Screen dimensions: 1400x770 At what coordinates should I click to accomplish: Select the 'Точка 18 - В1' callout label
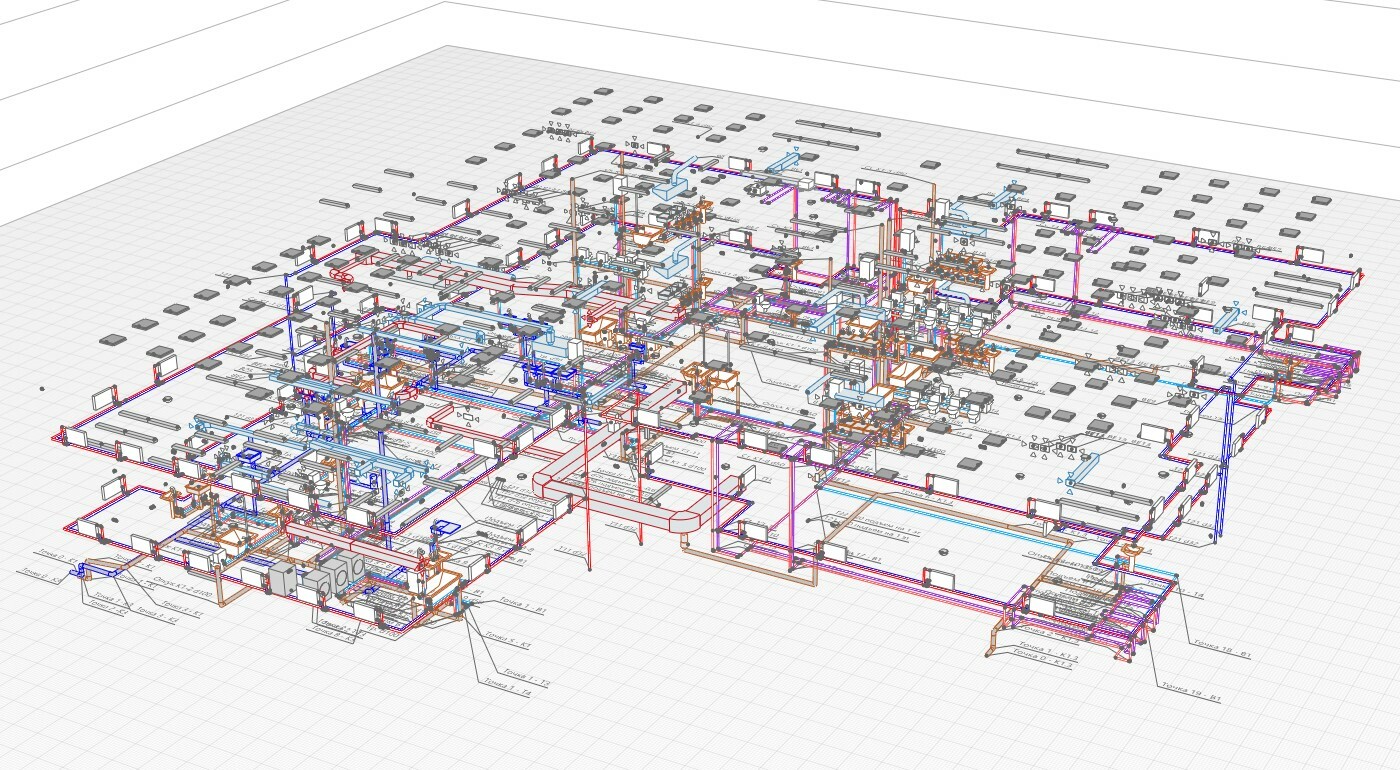click(1222, 649)
